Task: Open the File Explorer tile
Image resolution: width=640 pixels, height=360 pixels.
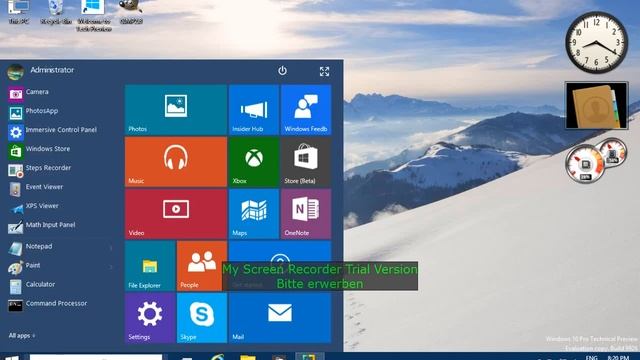Action: 150,266
